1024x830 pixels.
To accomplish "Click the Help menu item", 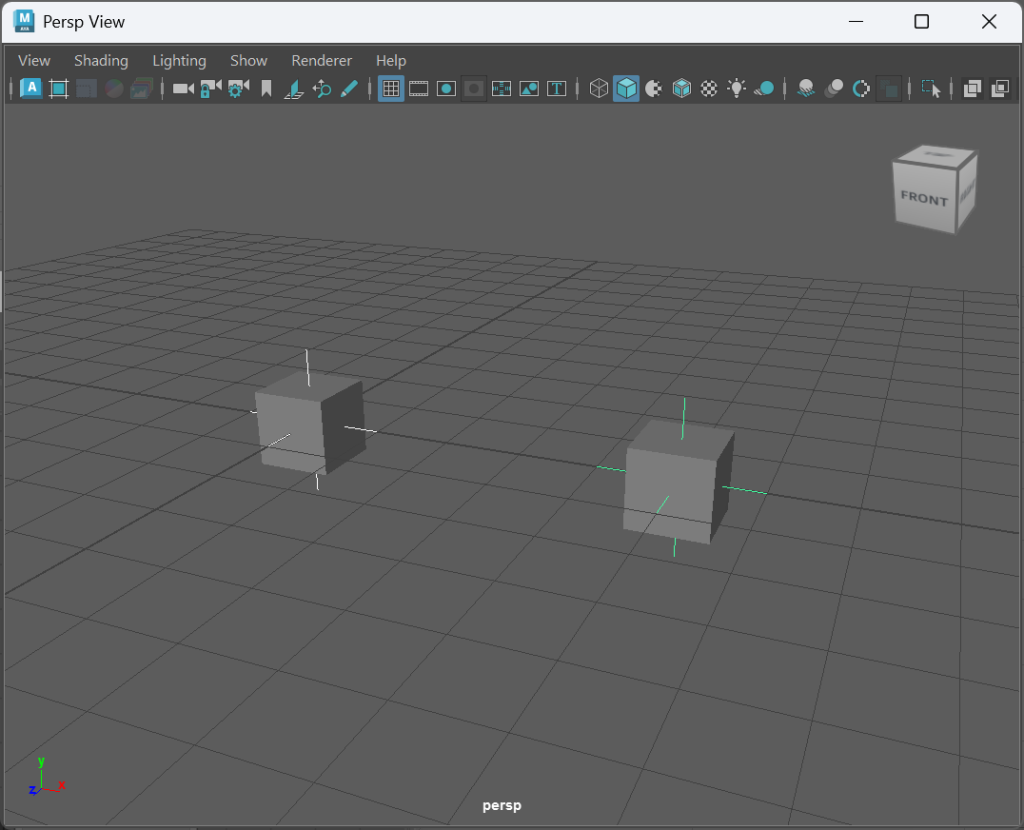I will point(391,61).
